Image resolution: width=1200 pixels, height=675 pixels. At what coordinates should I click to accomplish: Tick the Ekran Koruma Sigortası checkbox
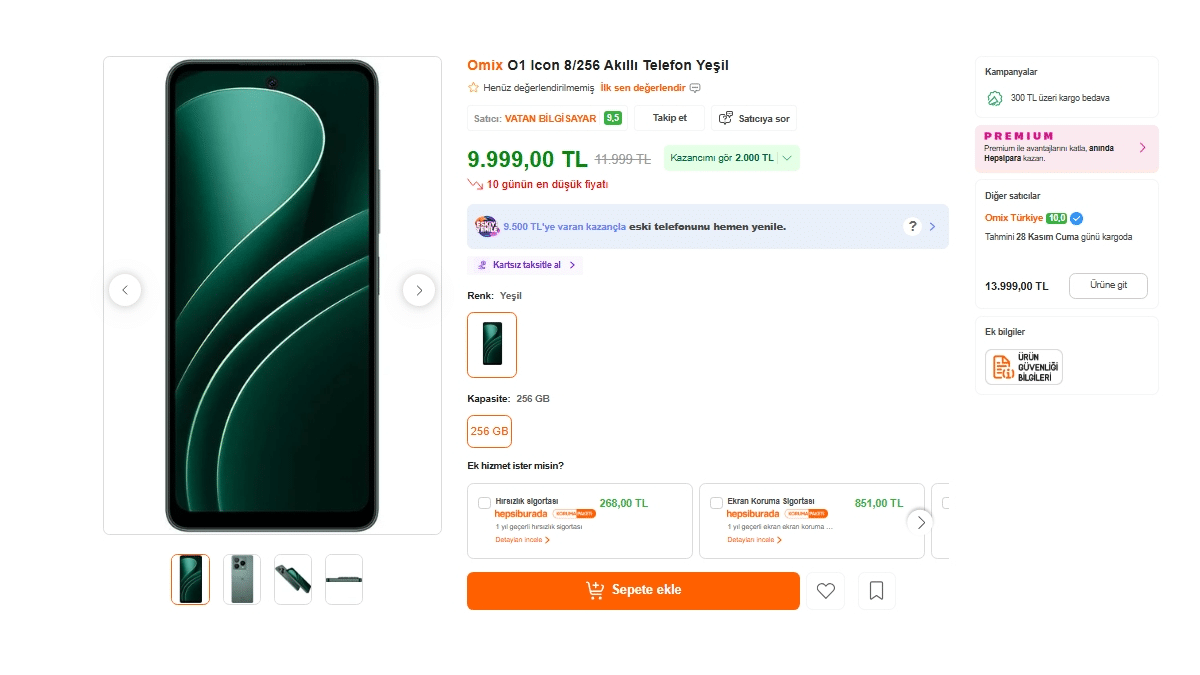click(x=716, y=503)
